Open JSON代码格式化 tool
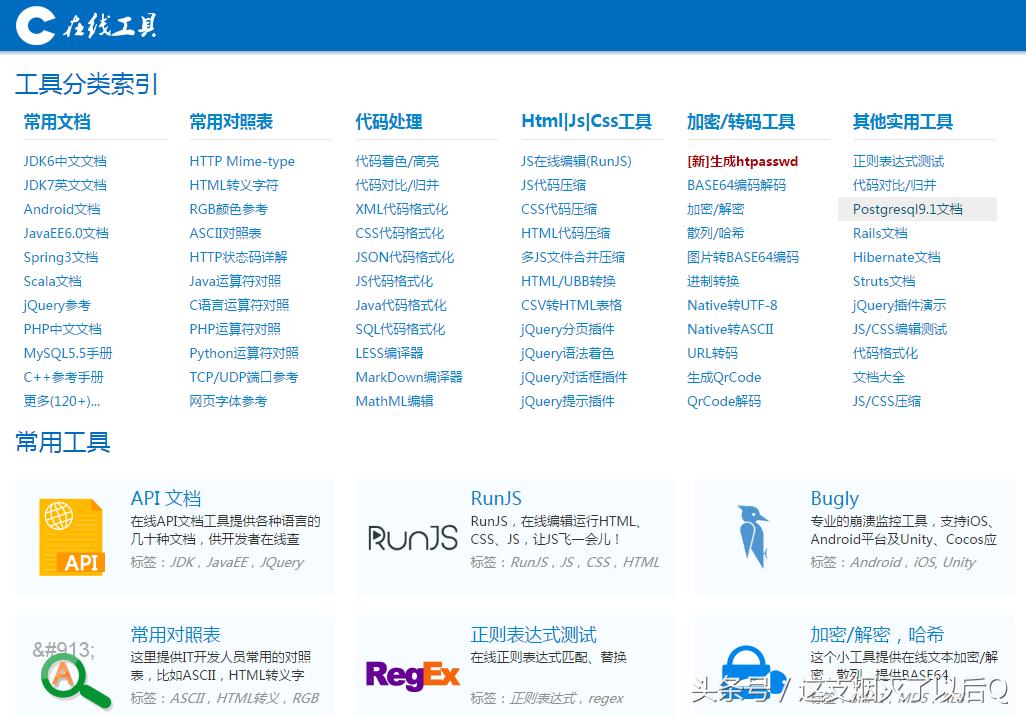Image resolution: width=1026 pixels, height=716 pixels. click(x=404, y=257)
